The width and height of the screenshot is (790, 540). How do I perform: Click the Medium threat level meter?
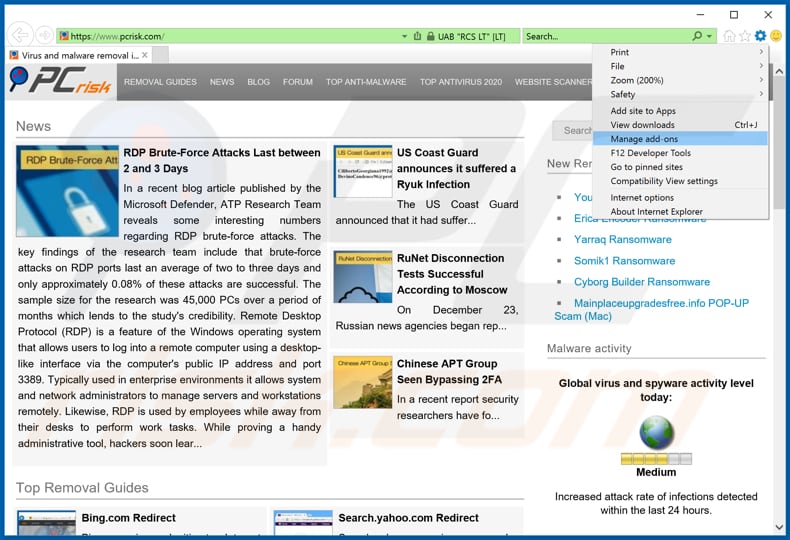click(x=656, y=459)
